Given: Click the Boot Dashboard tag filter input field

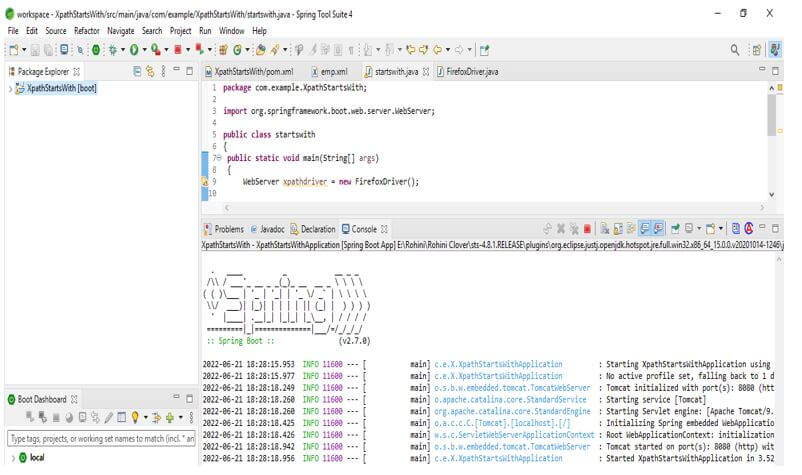Looking at the screenshot, I should 101,439.
